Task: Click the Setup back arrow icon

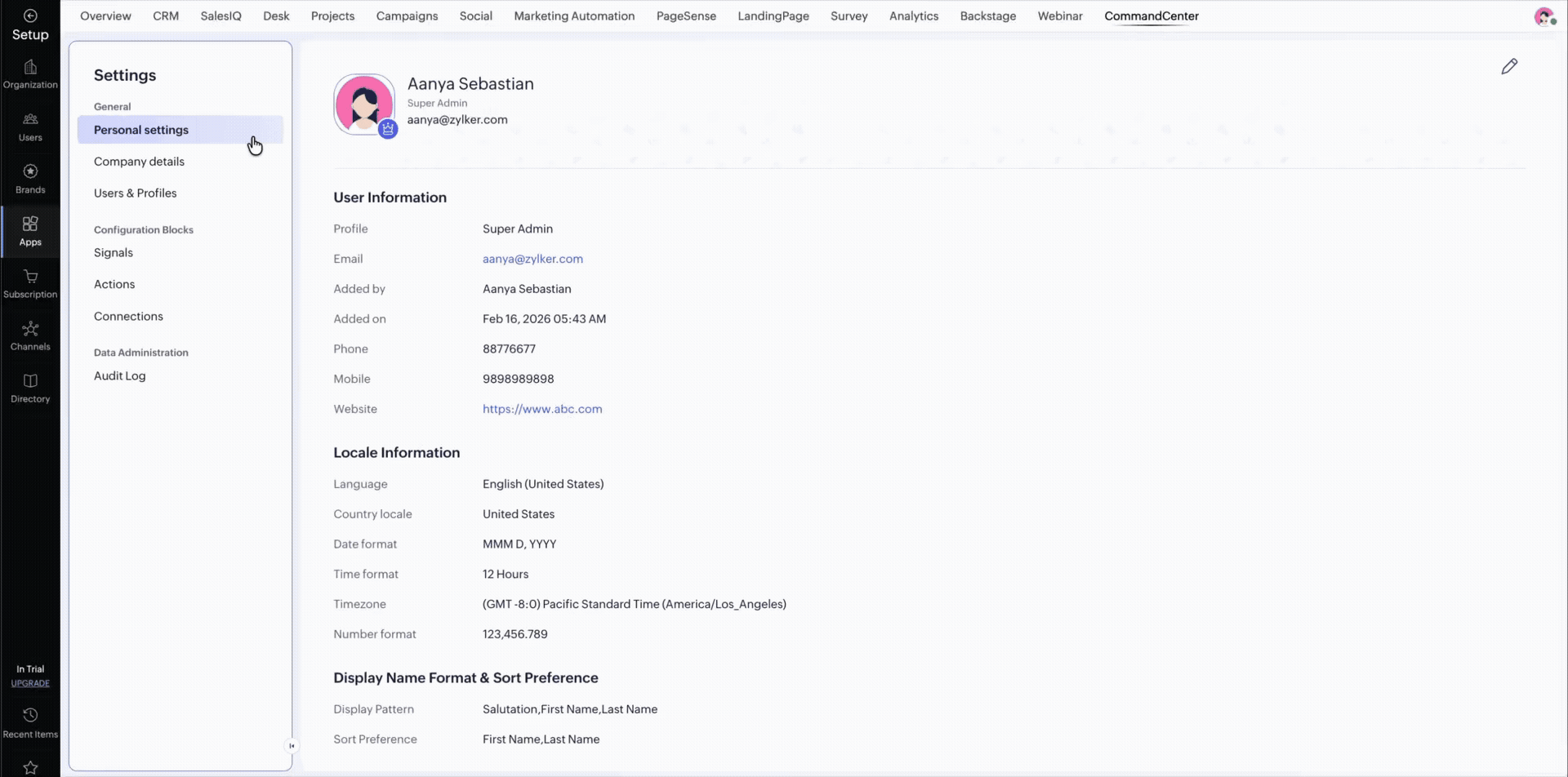Action: click(30, 16)
